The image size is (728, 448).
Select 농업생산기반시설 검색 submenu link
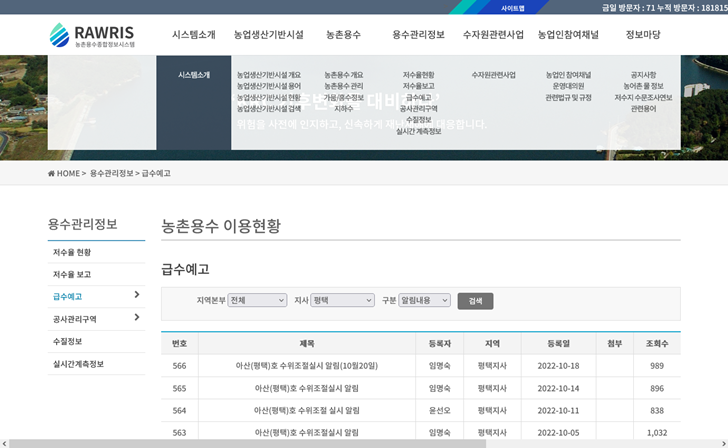tap(269, 109)
